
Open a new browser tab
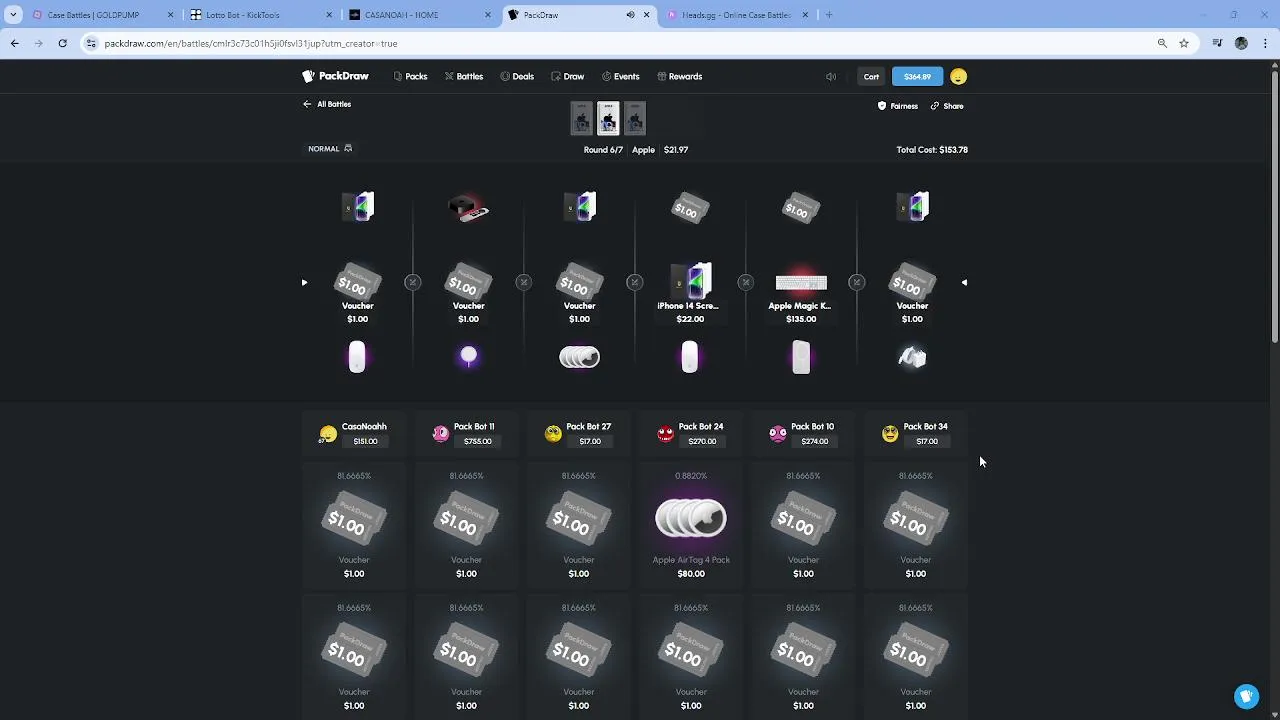829,15
